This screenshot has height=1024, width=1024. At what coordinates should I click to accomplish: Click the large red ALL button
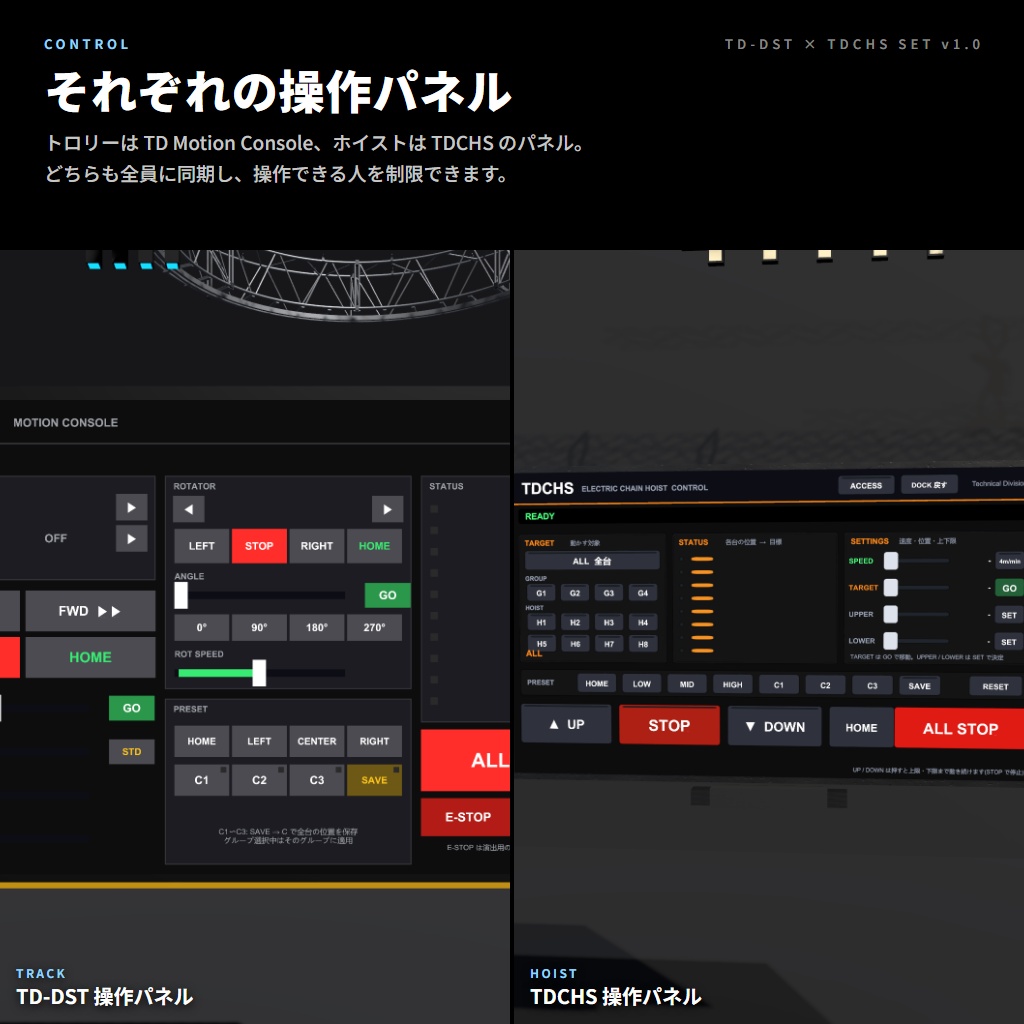tap(465, 761)
